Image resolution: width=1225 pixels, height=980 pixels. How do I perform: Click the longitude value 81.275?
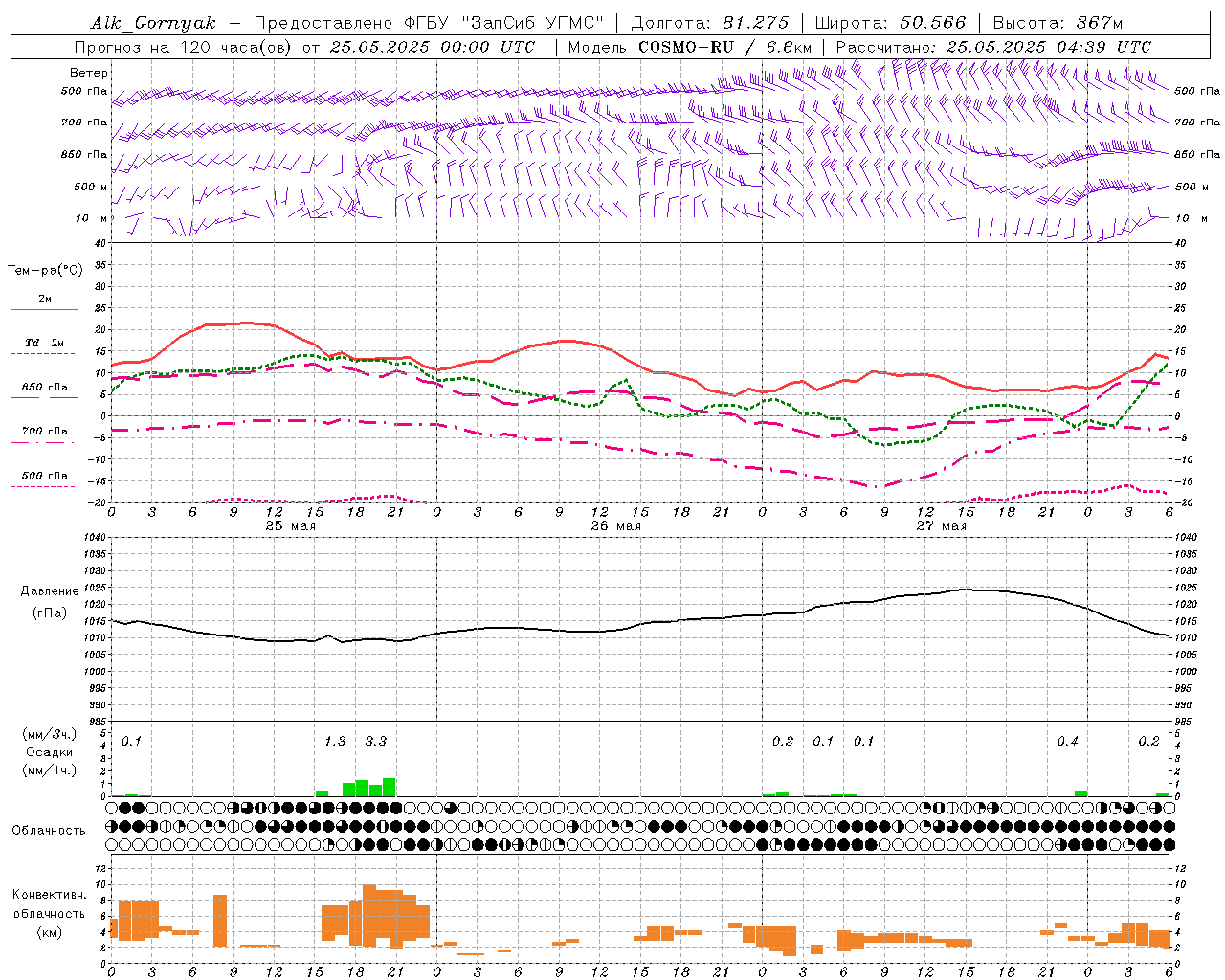(x=756, y=23)
